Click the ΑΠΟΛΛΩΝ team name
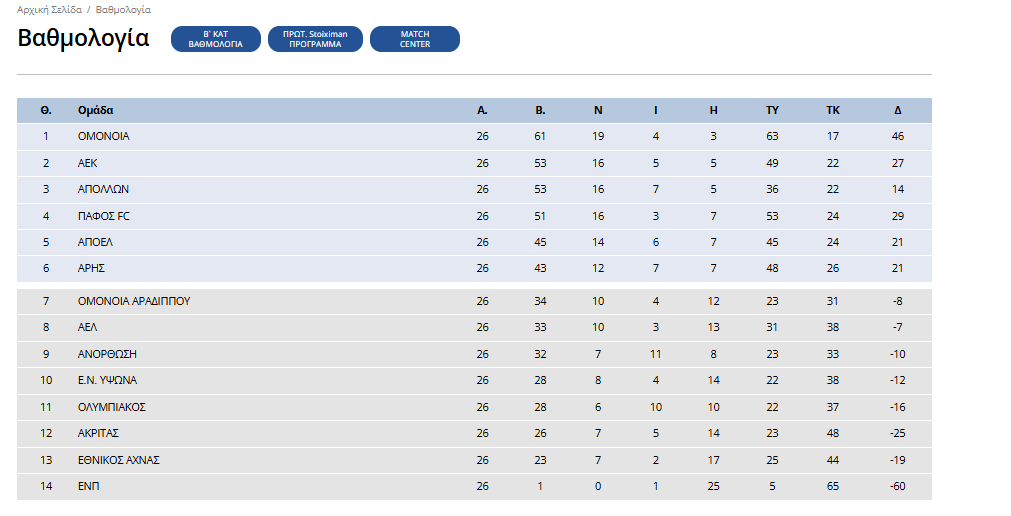The image size is (1011, 516). (103, 189)
